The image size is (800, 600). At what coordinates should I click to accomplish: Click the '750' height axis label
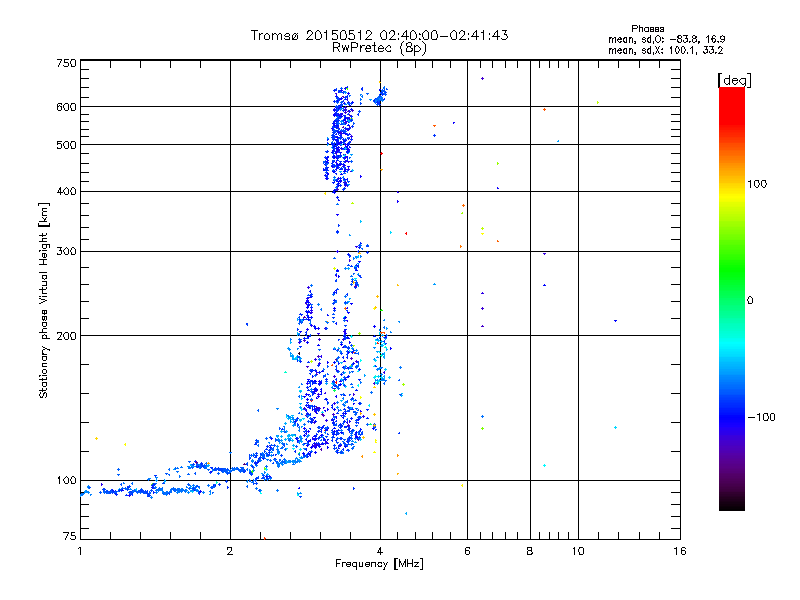click(x=66, y=63)
